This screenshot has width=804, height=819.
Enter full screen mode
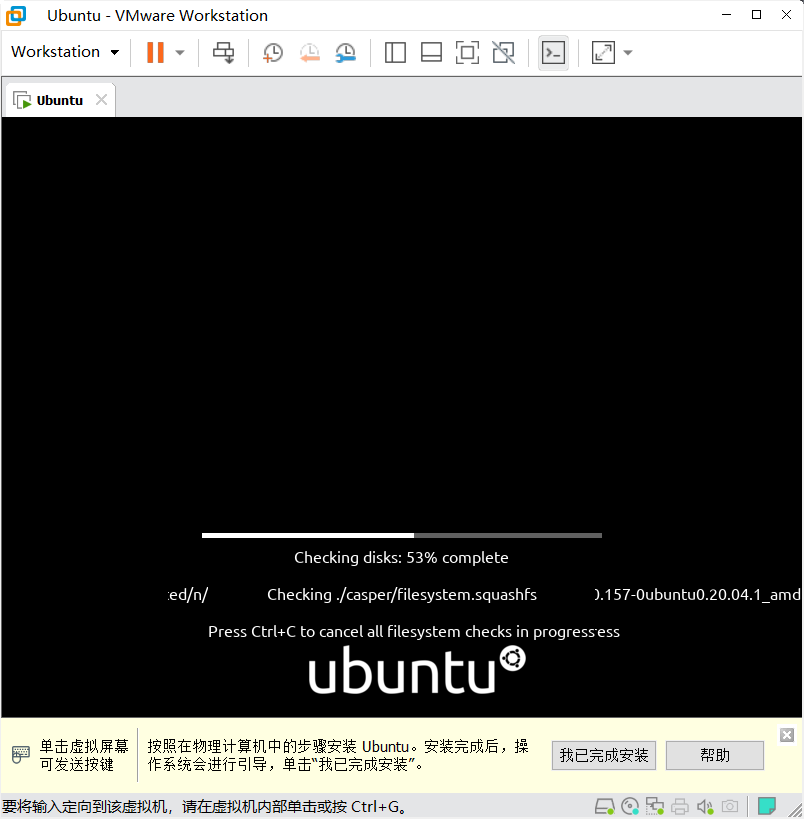click(467, 52)
